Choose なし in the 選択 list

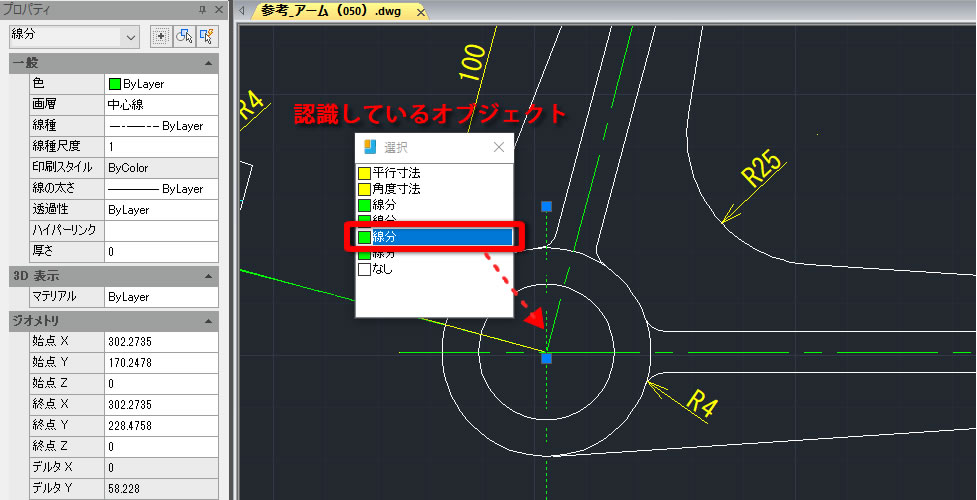click(x=434, y=270)
